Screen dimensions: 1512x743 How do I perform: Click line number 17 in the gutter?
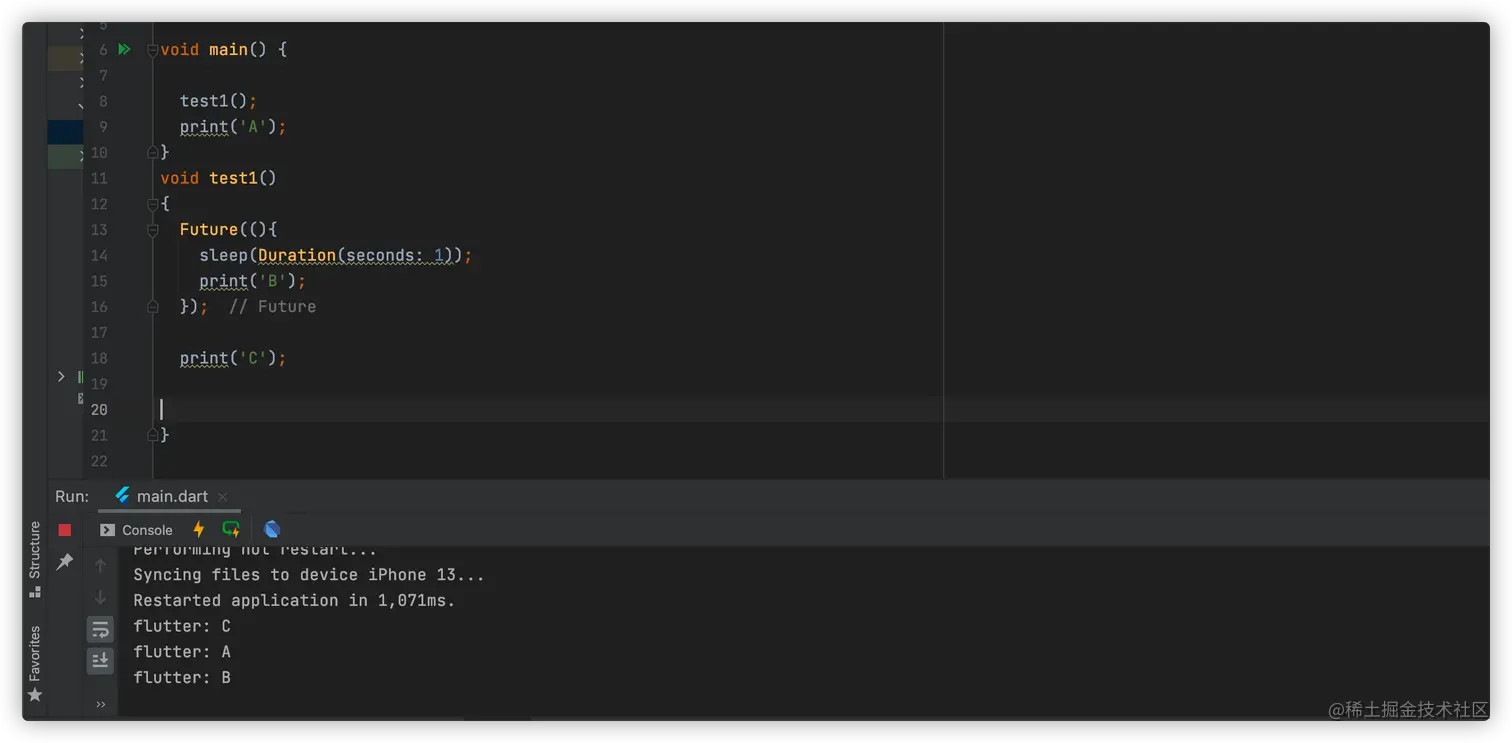(x=99, y=332)
